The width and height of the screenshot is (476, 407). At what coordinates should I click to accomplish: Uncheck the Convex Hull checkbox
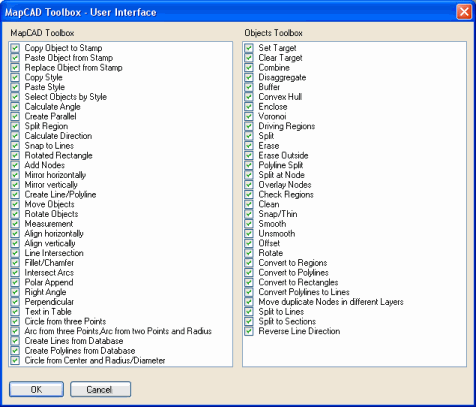click(249, 97)
